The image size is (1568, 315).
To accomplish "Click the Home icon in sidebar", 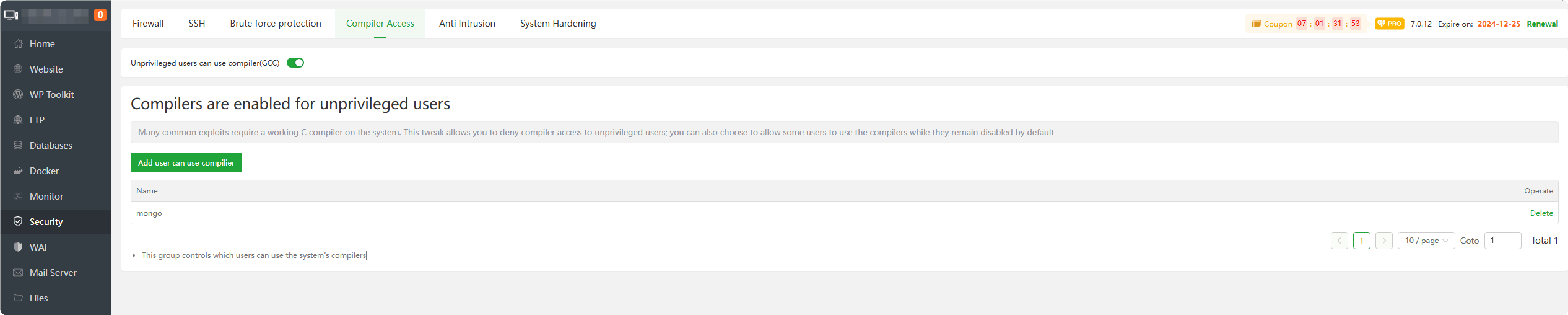I will 18,44.
